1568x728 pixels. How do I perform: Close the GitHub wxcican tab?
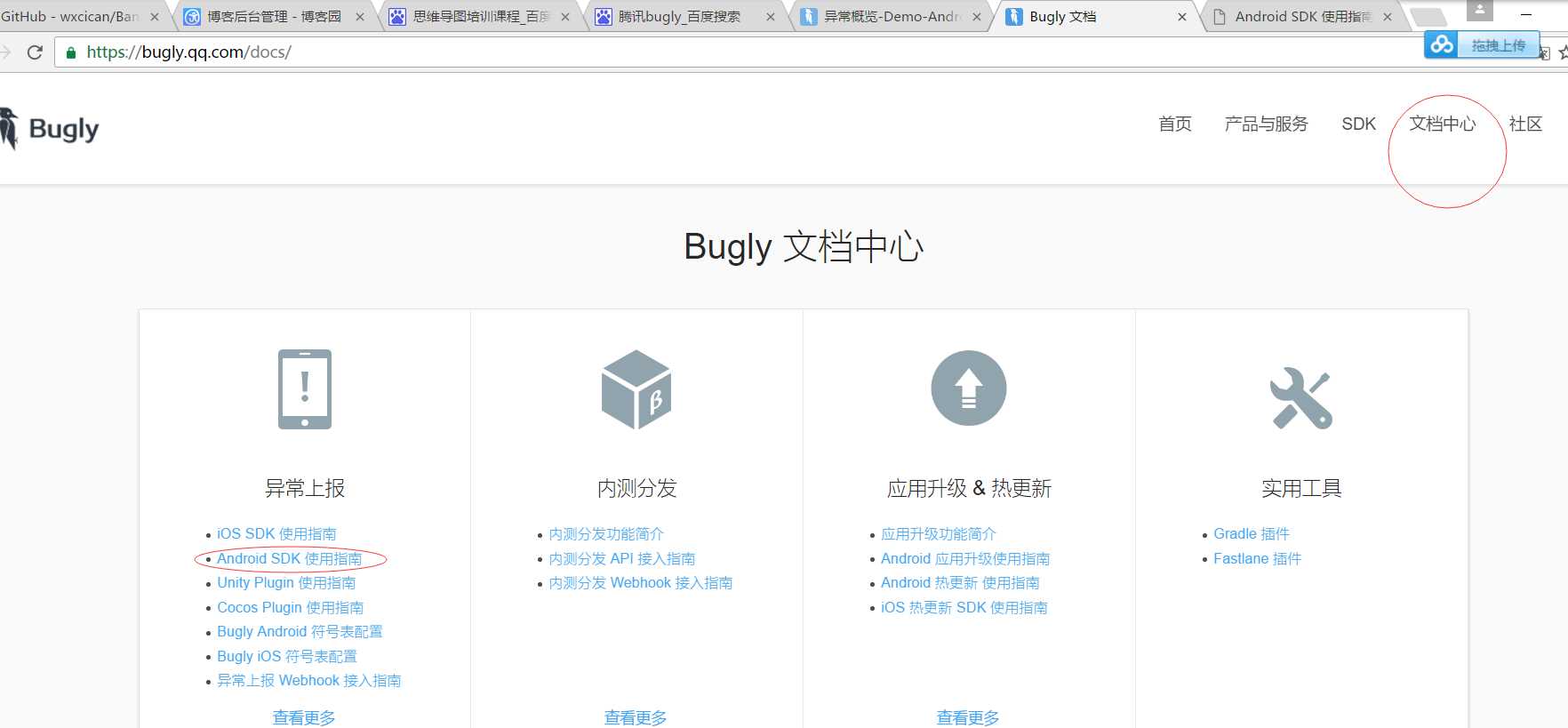click(x=154, y=17)
